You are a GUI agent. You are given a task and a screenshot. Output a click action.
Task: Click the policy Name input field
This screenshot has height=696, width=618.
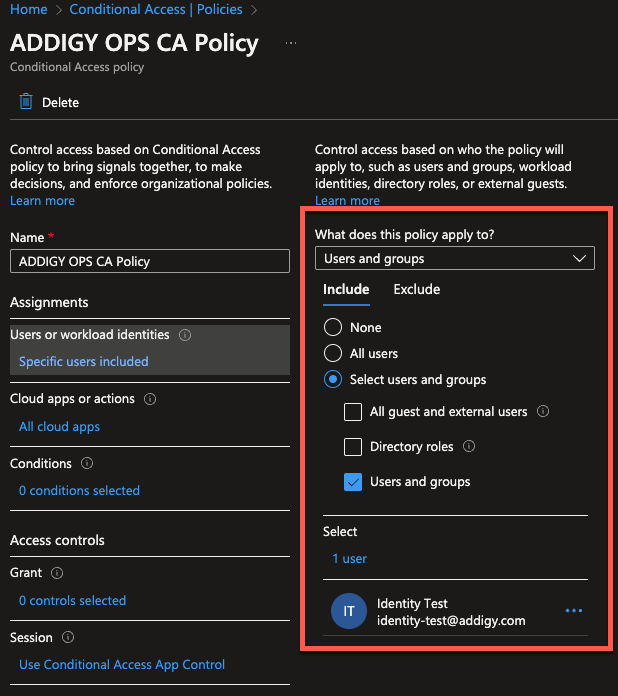(150, 261)
